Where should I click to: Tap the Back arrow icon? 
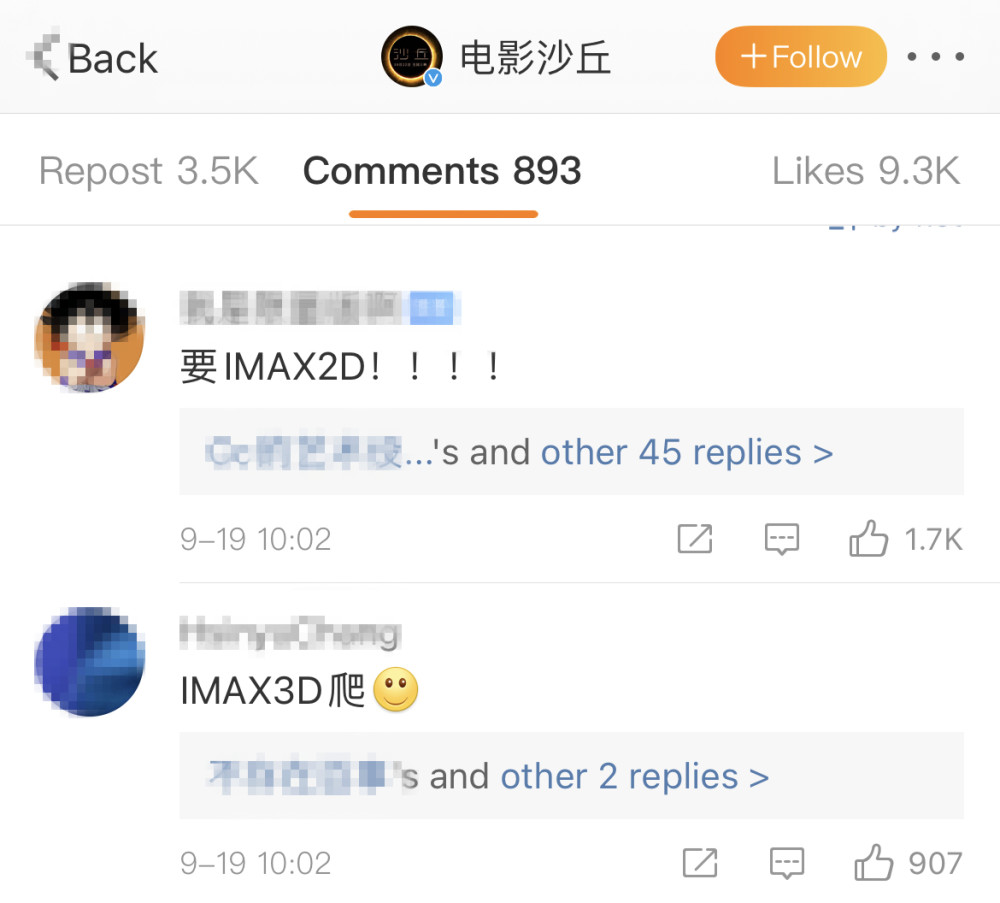tap(44, 55)
